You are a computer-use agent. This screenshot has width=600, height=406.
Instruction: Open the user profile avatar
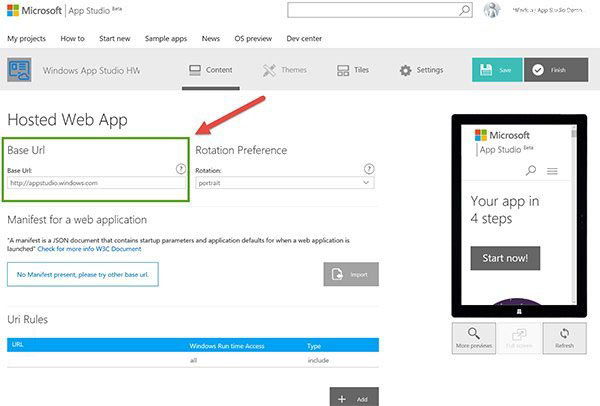tap(492, 10)
